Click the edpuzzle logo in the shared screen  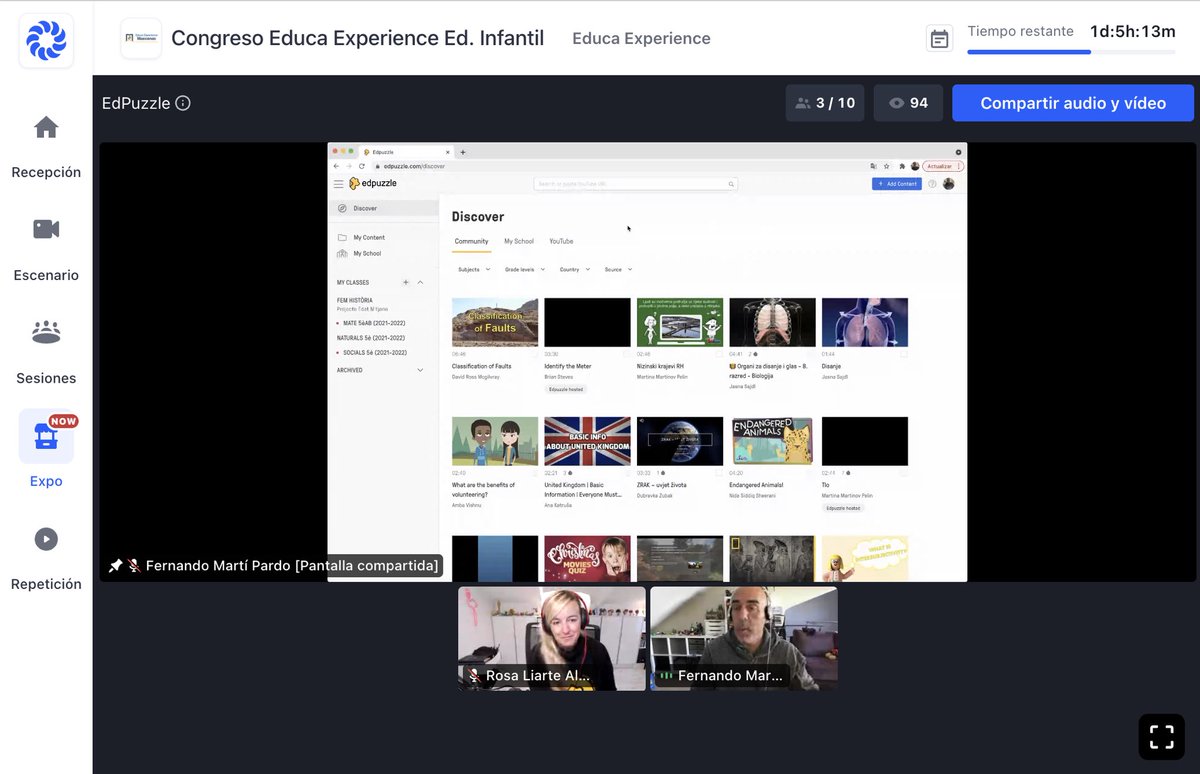click(373, 184)
